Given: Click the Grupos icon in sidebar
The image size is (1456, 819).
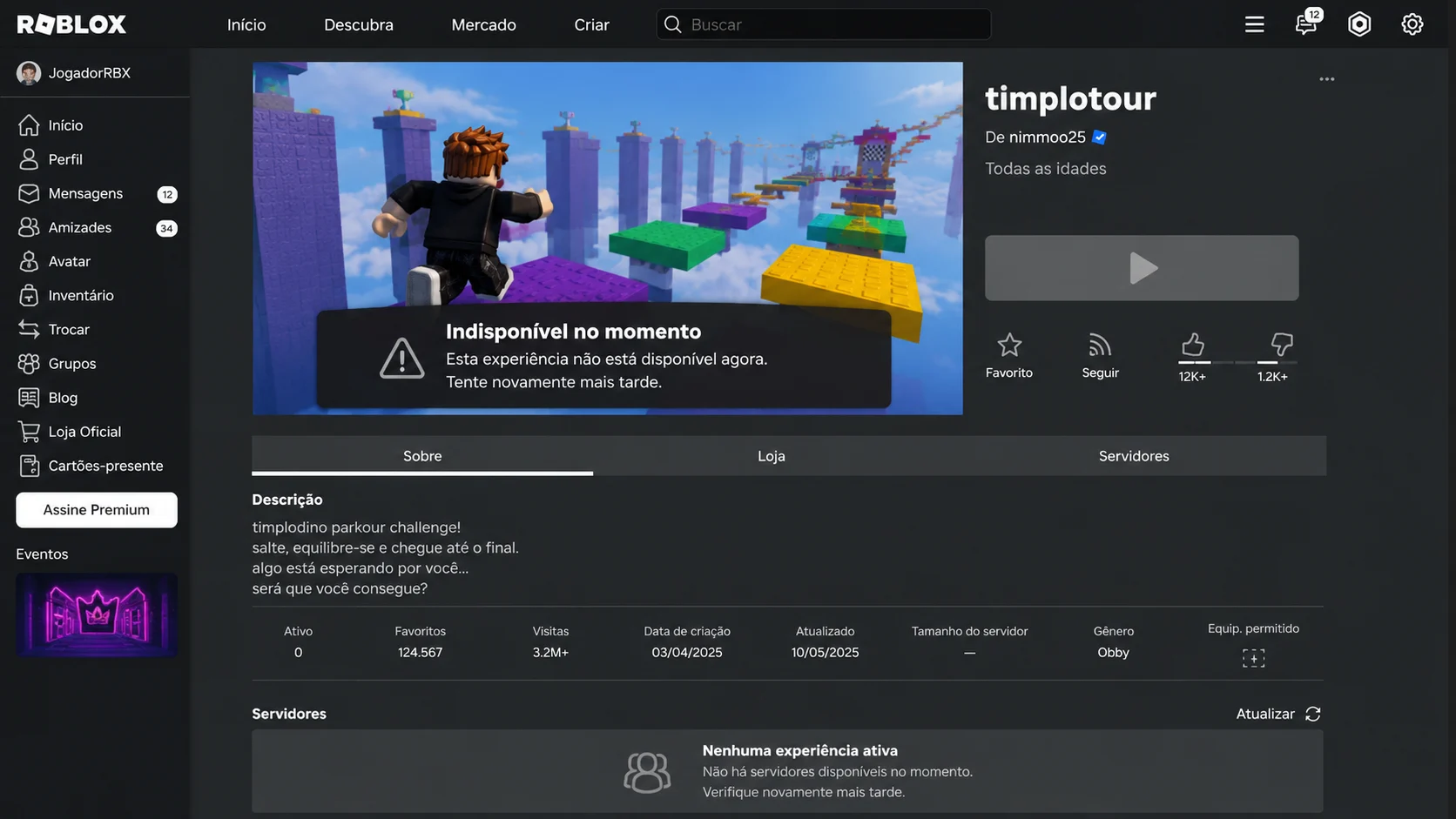Looking at the screenshot, I should pos(29,363).
